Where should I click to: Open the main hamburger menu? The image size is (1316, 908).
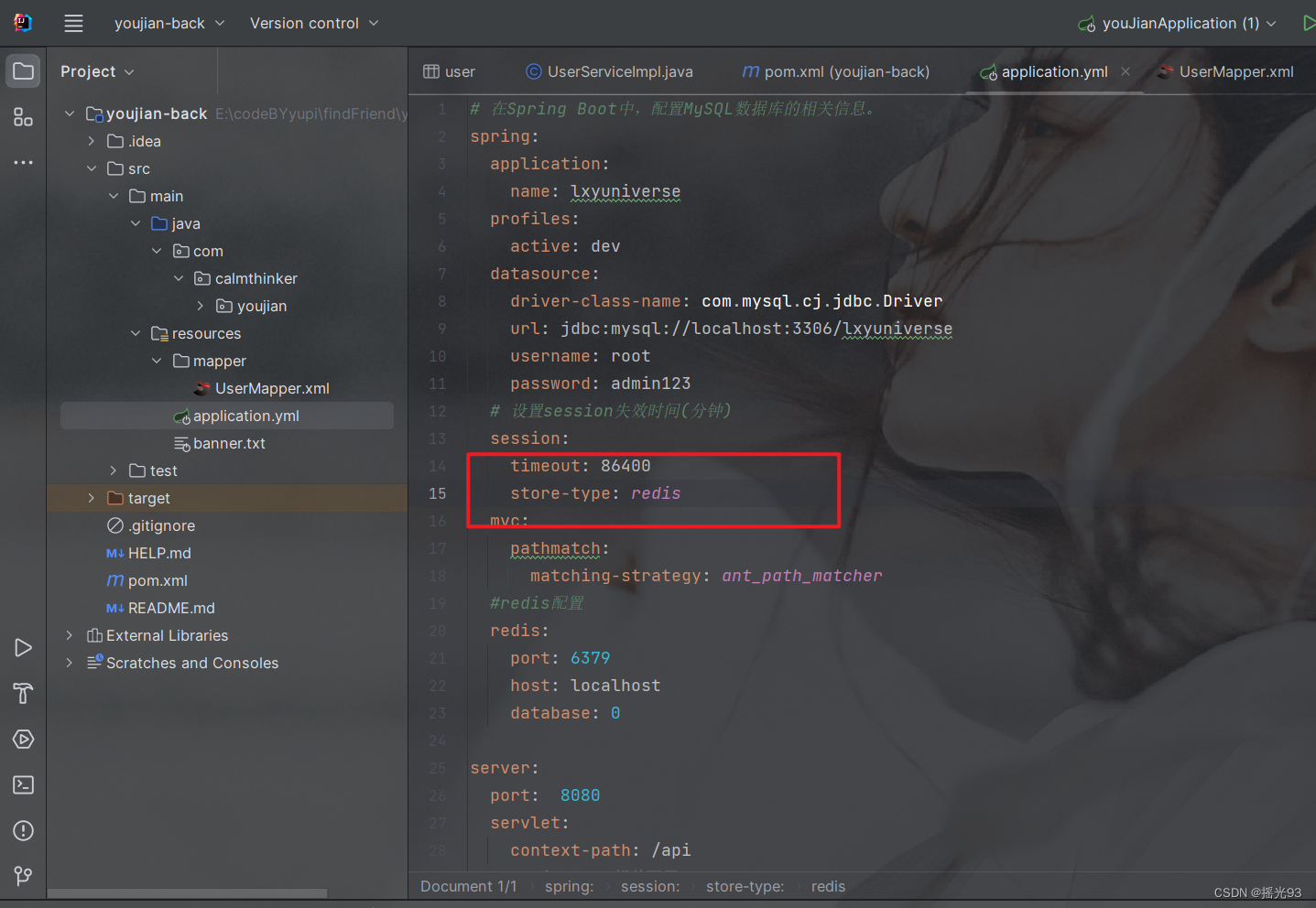tap(73, 24)
